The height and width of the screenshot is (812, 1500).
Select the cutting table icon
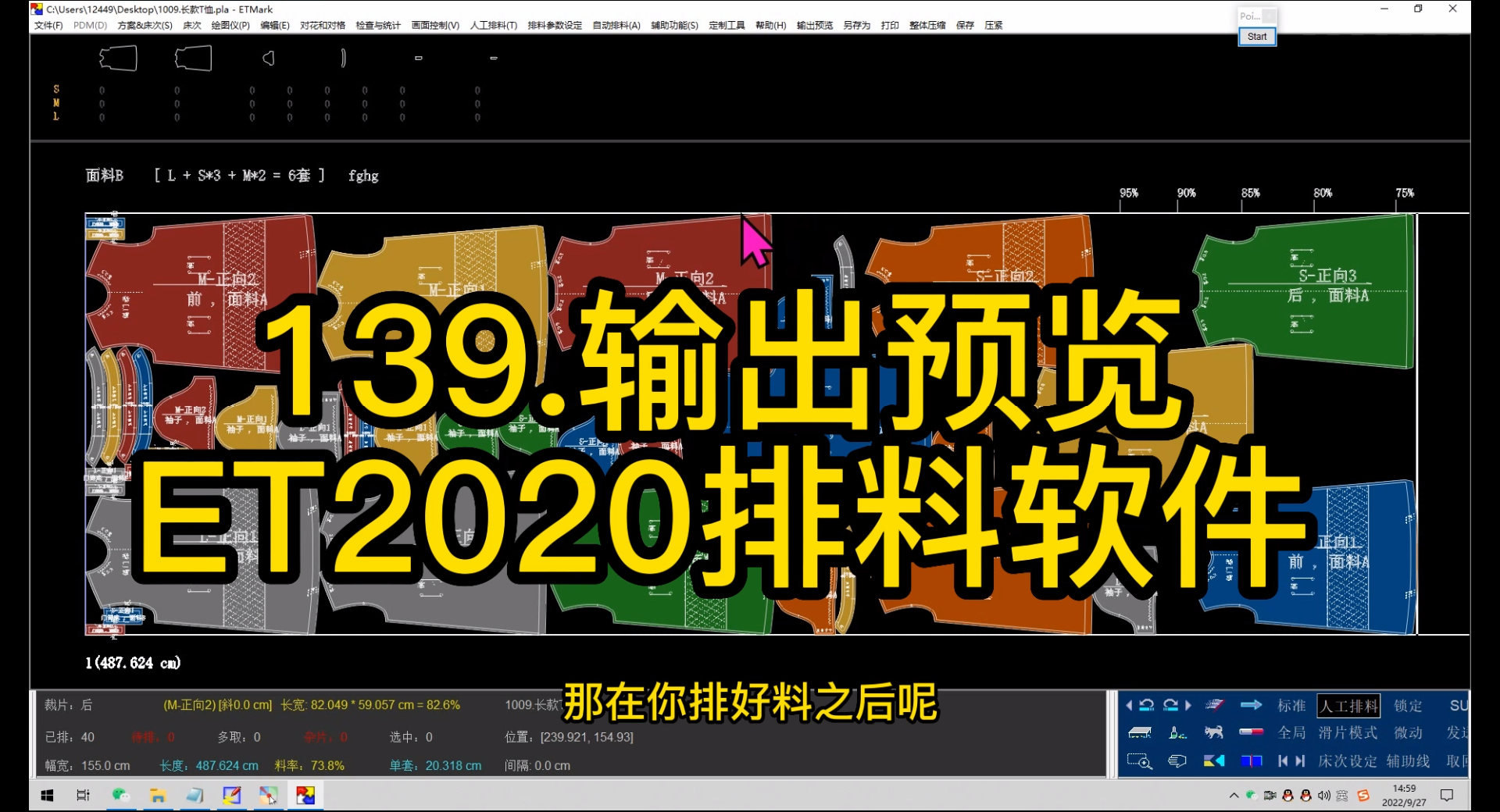(1140, 732)
